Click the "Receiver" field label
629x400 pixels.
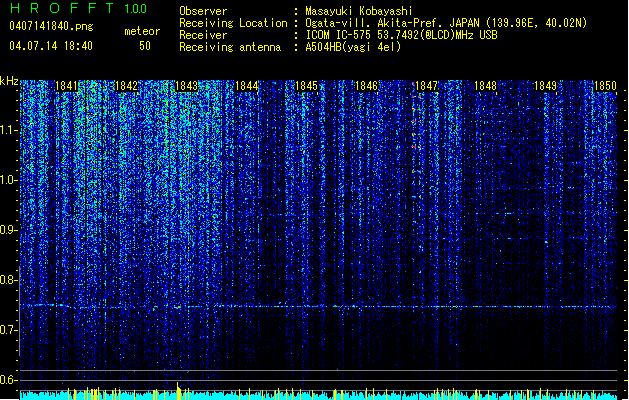[x=203, y=35]
